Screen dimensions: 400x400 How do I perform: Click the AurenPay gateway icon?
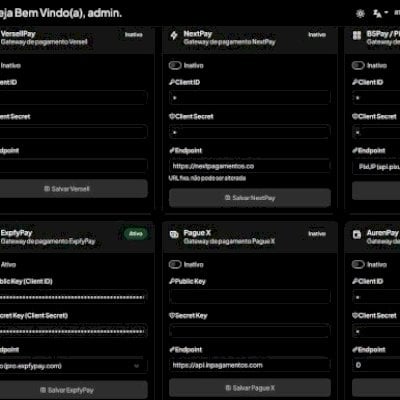[357, 234]
